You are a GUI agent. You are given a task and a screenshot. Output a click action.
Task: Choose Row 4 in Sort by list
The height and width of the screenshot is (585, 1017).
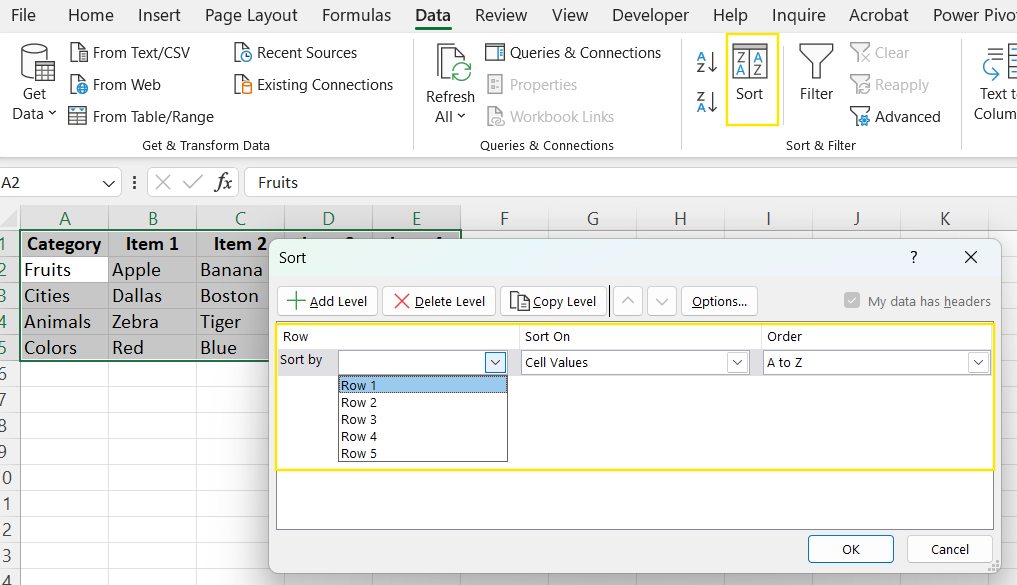422,436
